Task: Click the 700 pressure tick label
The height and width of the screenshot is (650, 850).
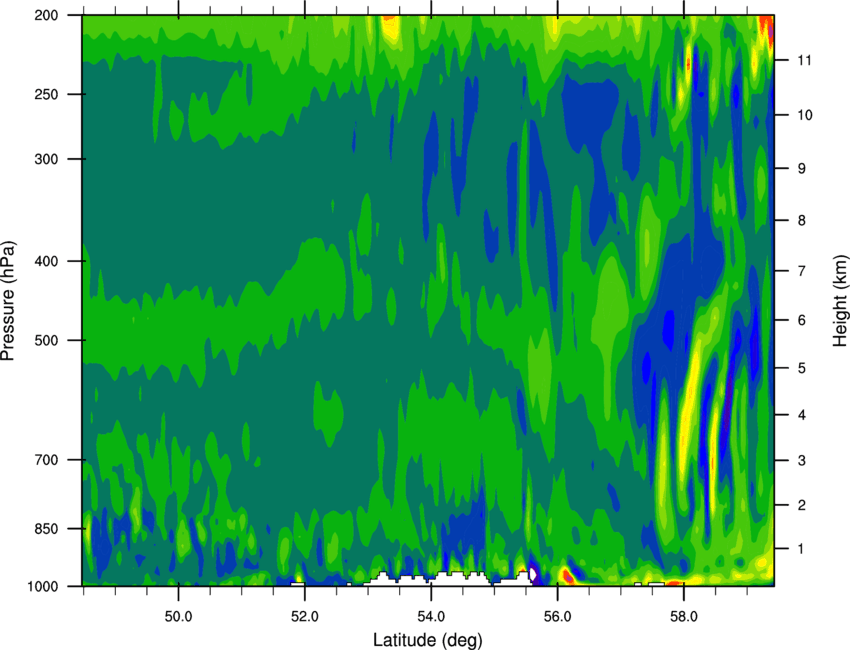Action: [x=47, y=460]
